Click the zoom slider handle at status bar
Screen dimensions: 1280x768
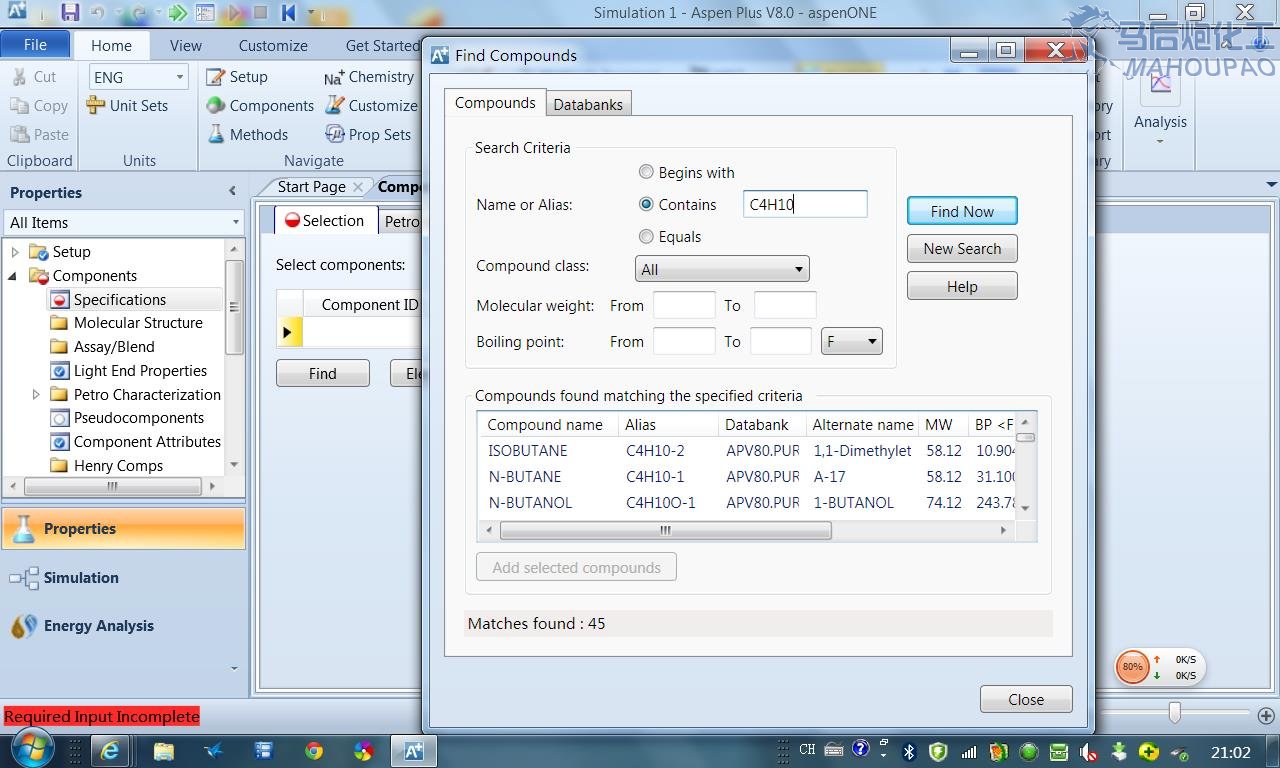(x=1175, y=712)
